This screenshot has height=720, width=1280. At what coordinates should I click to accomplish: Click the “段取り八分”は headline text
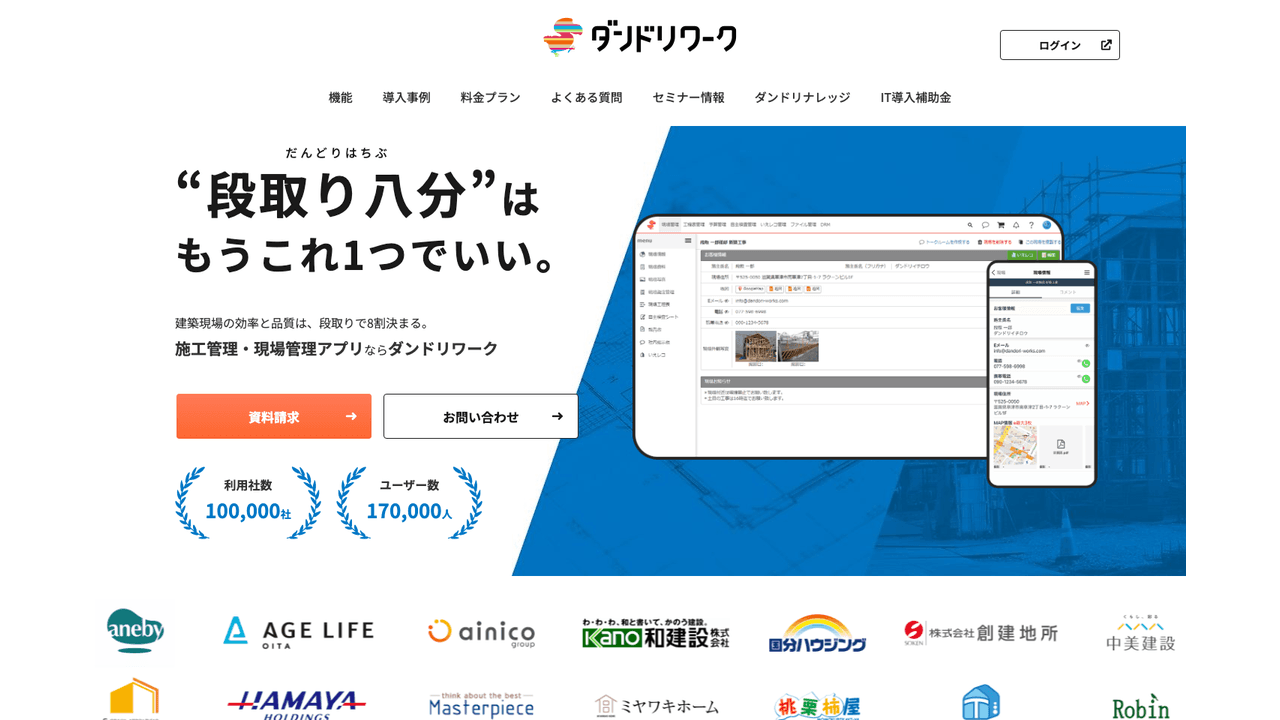tap(357, 194)
